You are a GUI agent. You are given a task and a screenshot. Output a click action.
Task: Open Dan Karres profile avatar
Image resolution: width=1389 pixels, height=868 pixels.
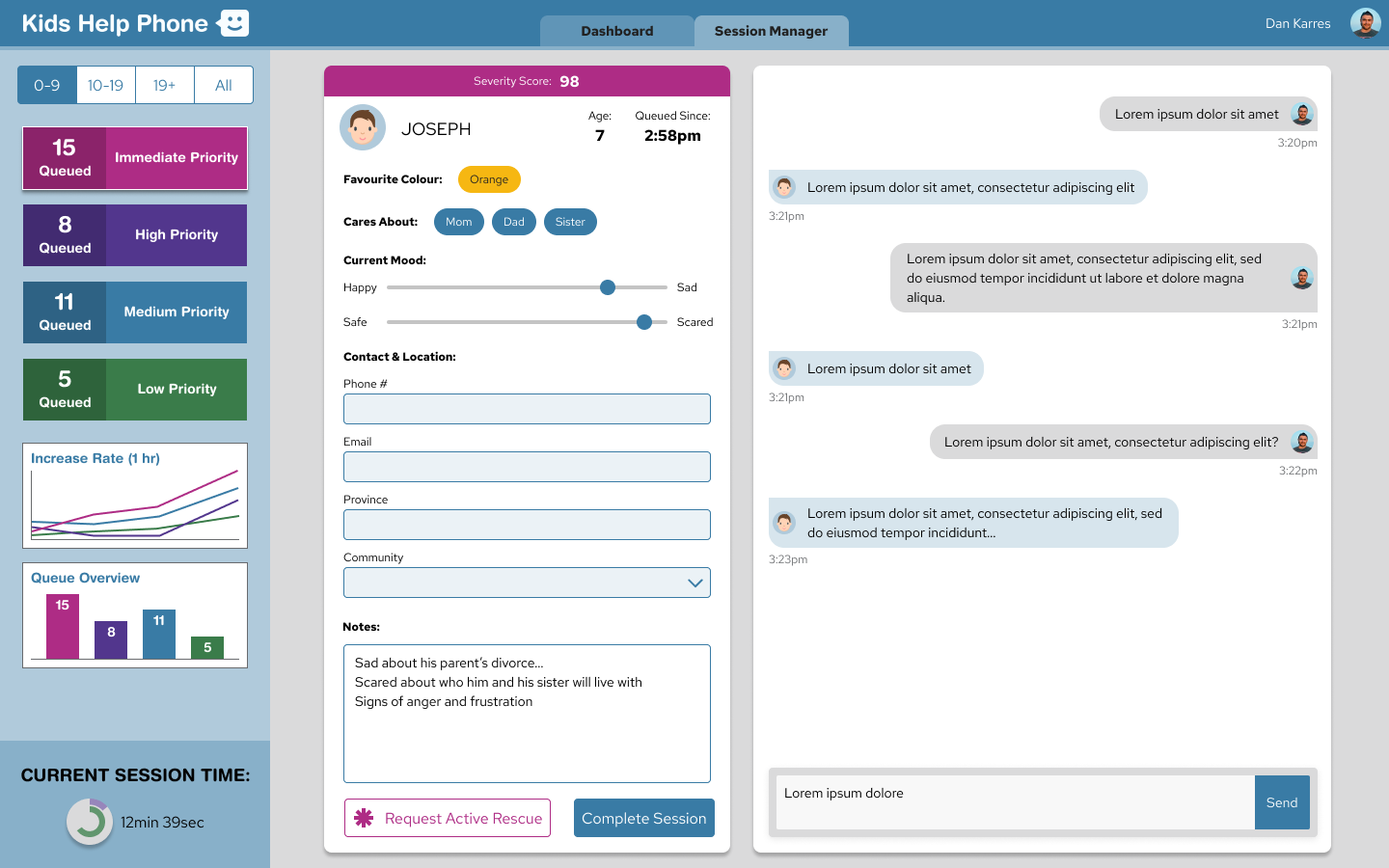[x=1365, y=23]
